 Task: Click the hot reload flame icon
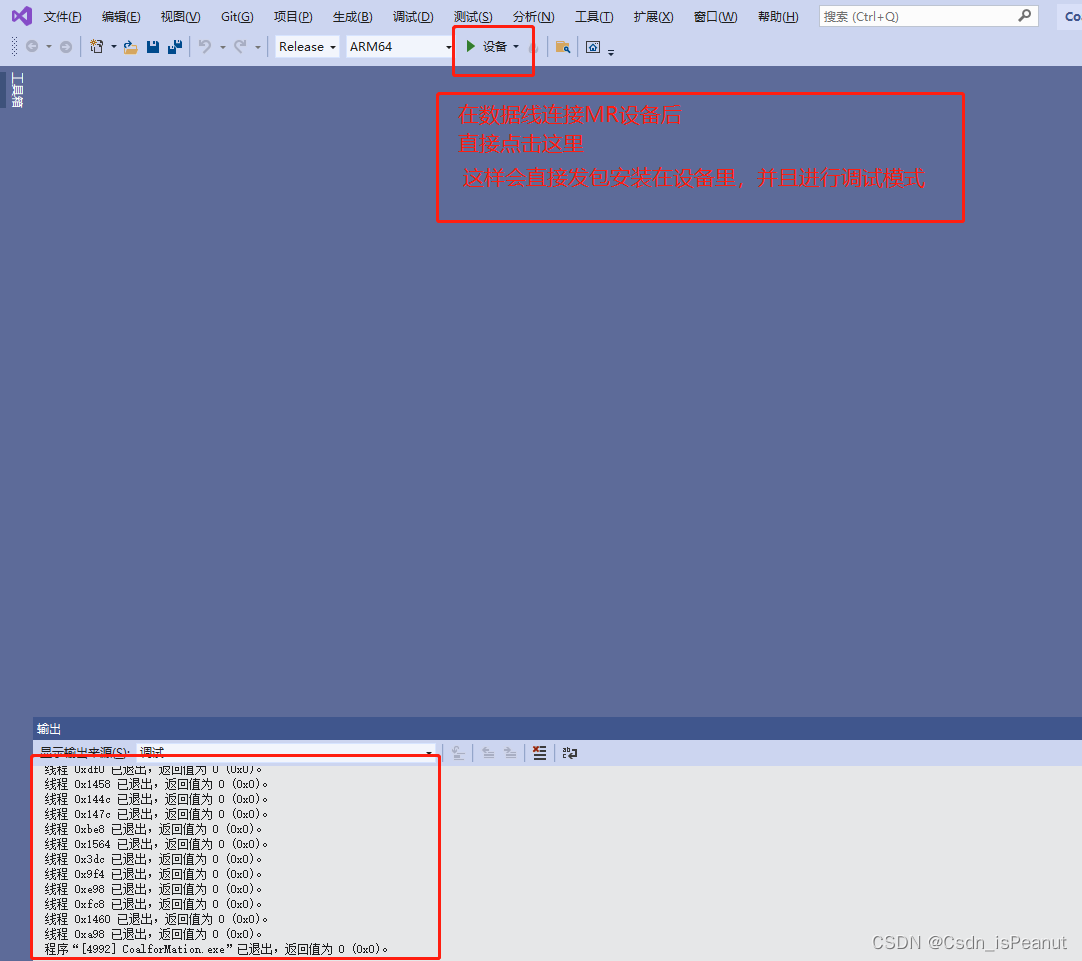coord(533,47)
